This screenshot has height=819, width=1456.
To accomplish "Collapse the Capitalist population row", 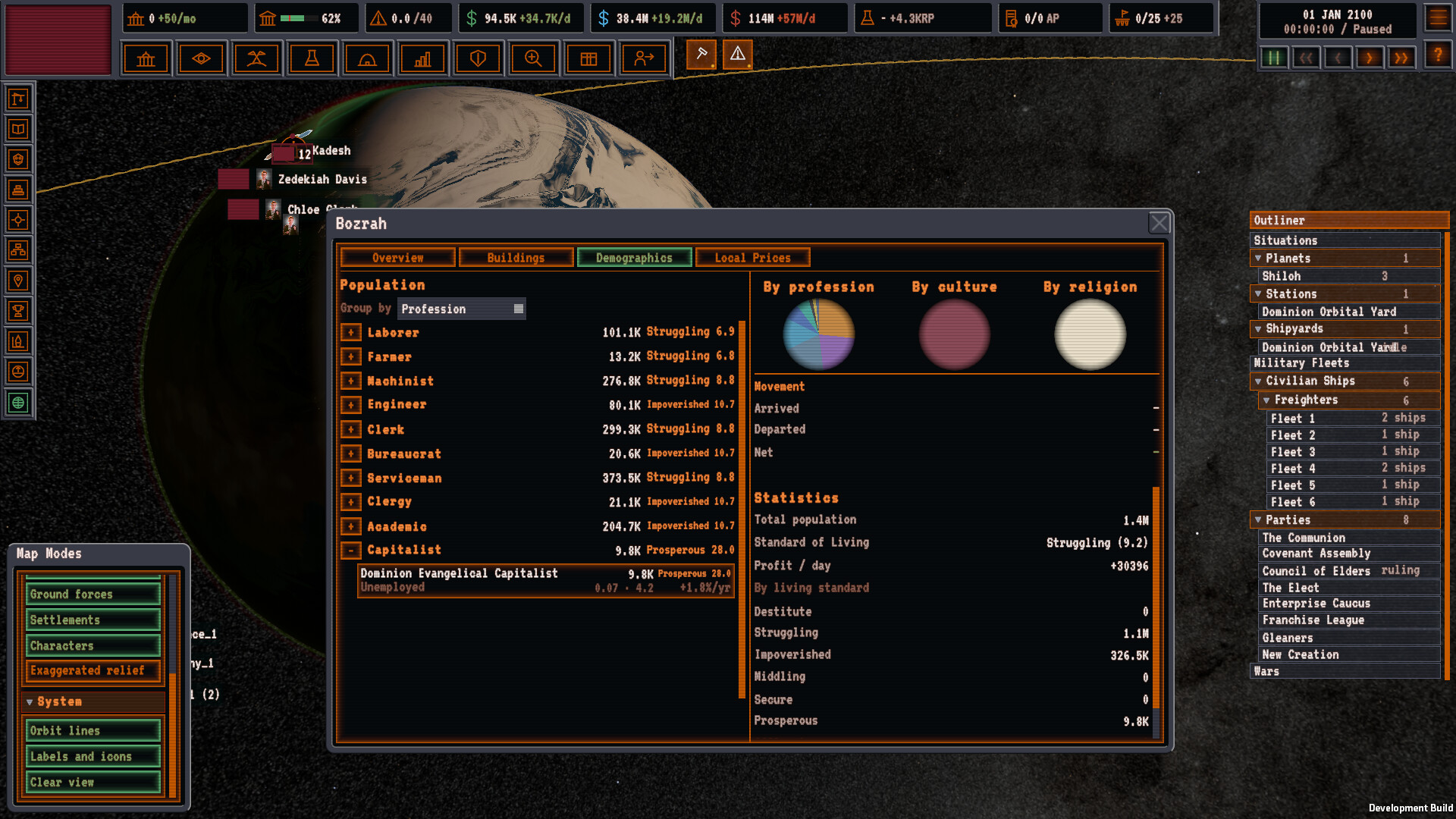I will click(x=350, y=551).
